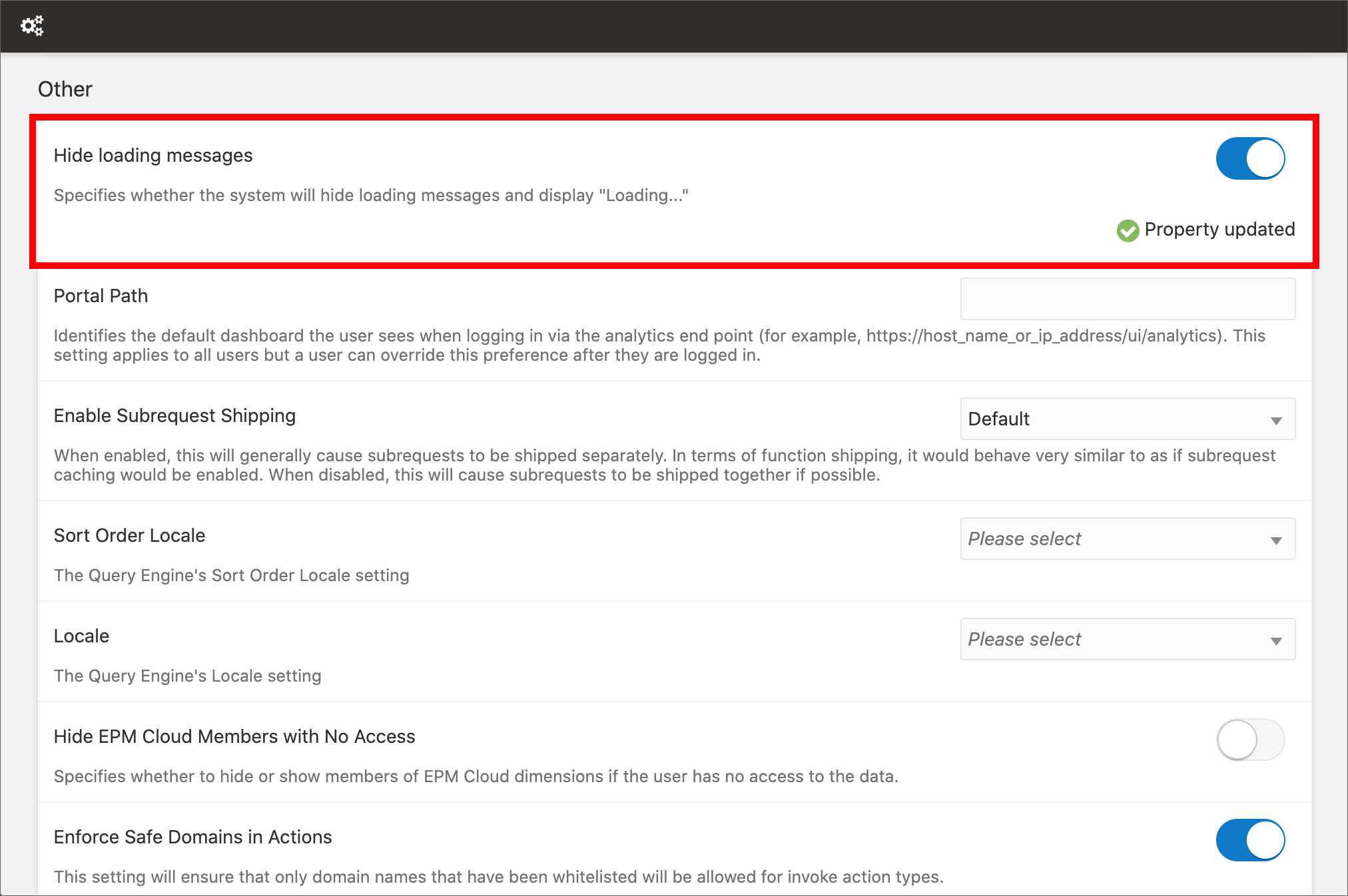Open the Sort Order Locale selector
The image size is (1348, 896).
pos(1126,539)
